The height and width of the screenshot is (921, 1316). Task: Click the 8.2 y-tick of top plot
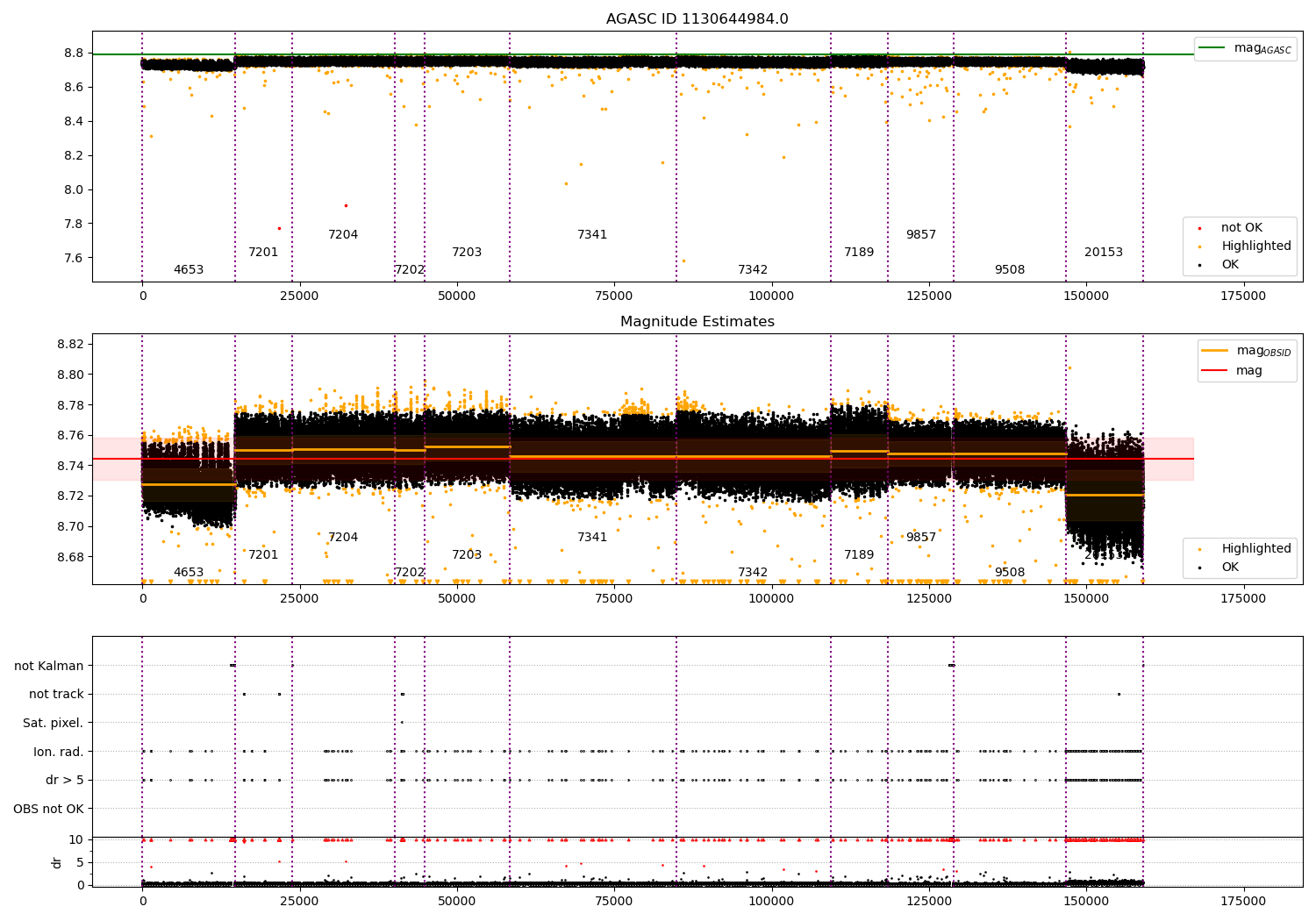(x=74, y=156)
